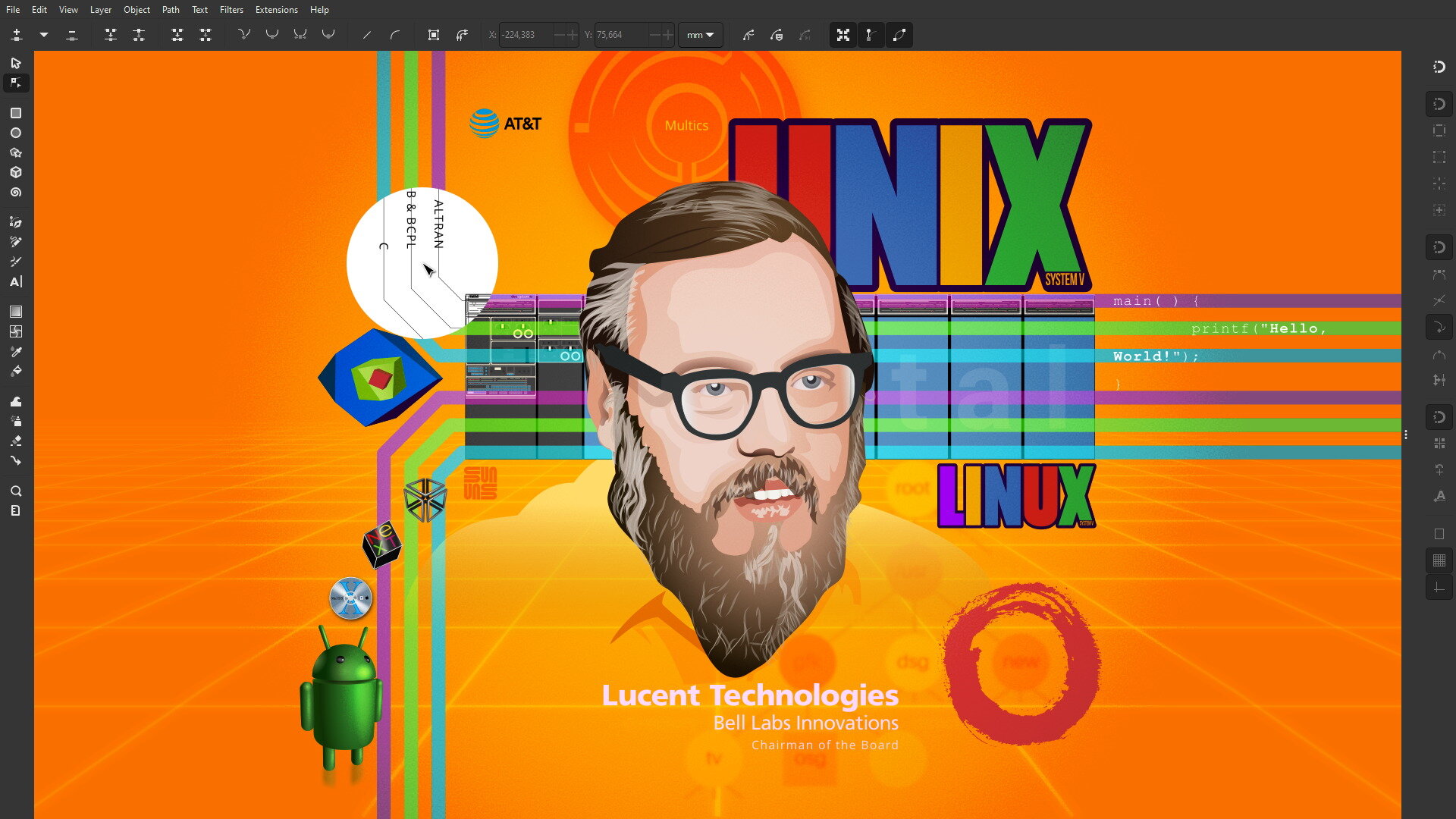This screenshot has height=819, width=1456.
Task: Join selected endnodes with a segment
Action: 177,35
